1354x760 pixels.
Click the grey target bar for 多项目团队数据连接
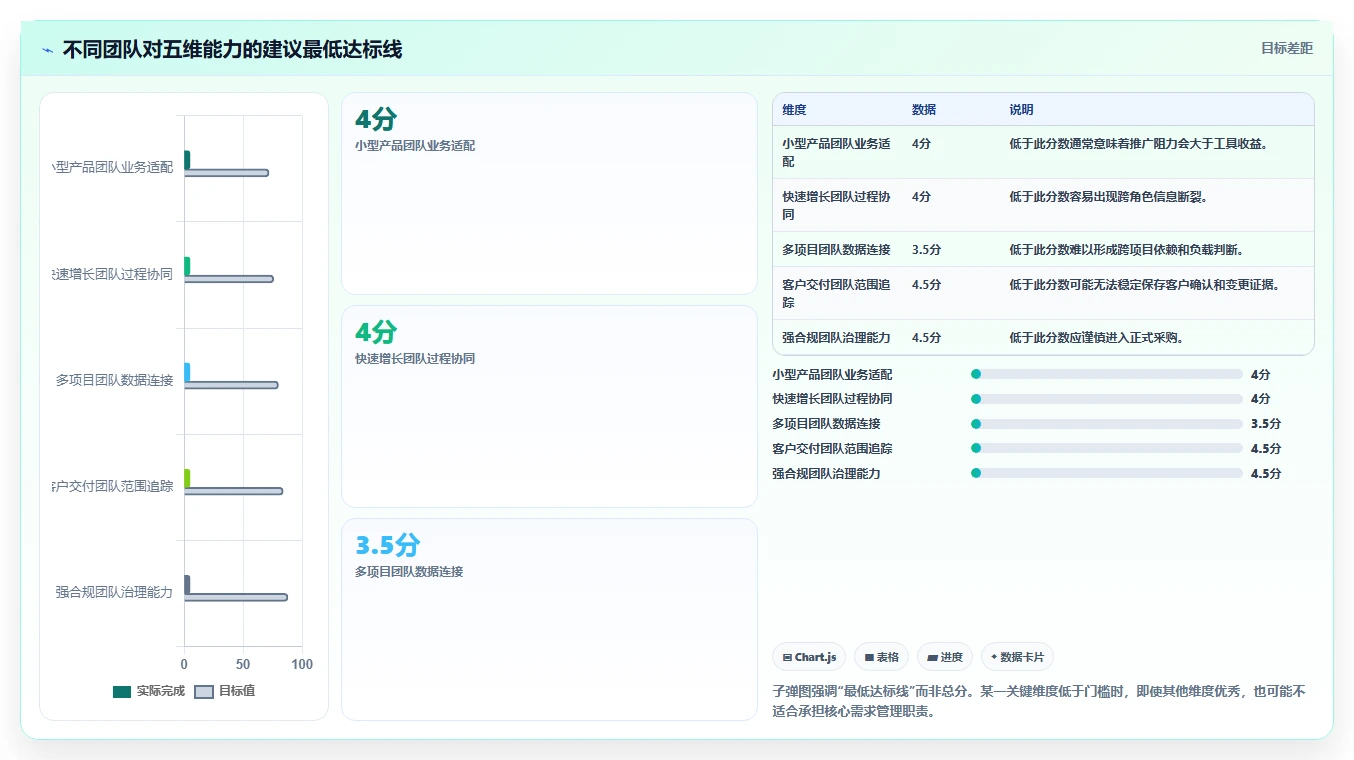click(231, 385)
